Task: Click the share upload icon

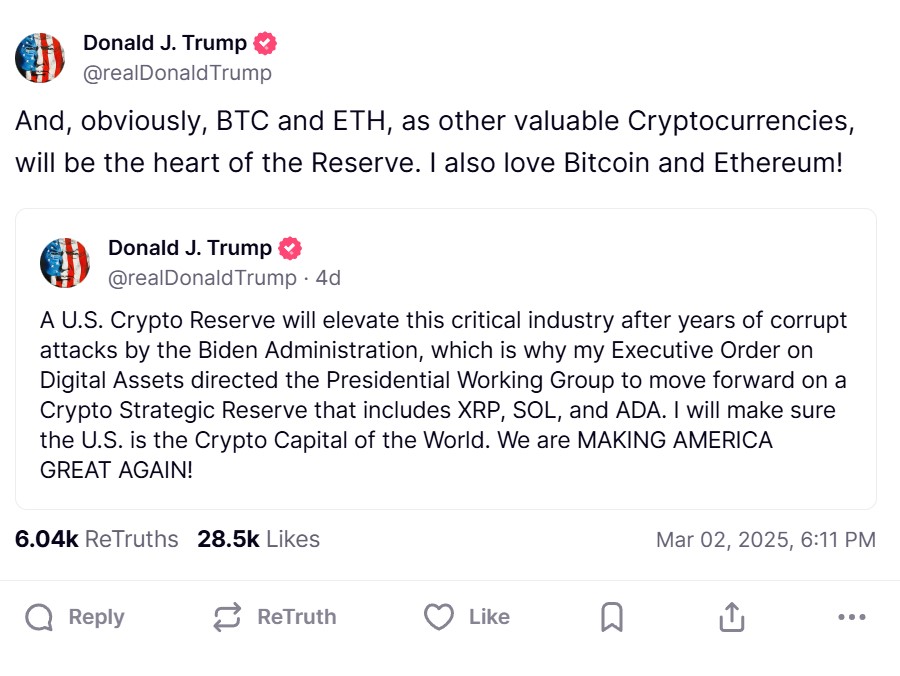Action: [732, 617]
